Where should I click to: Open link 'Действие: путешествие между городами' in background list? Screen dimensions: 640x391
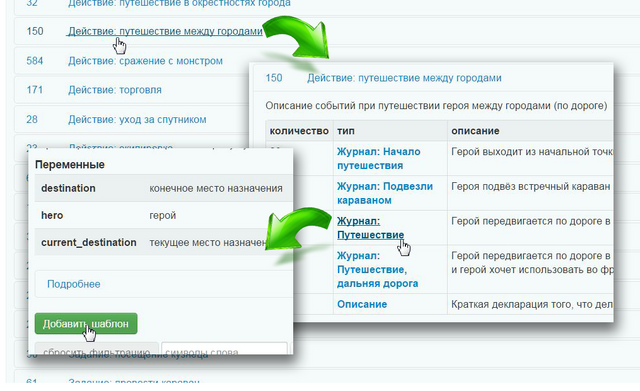165,31
